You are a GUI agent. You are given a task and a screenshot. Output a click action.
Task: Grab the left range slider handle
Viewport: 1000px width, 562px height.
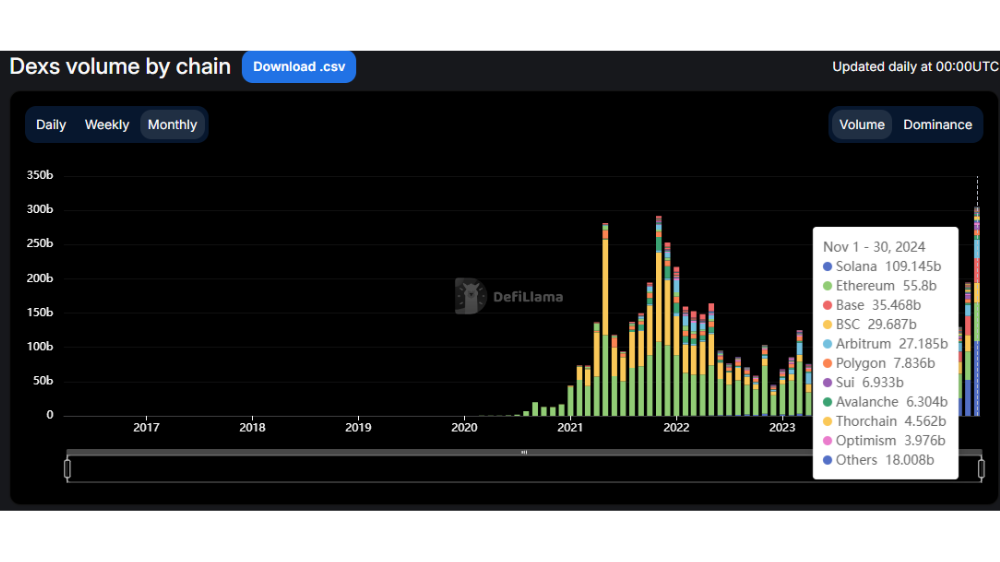(68, 470)
